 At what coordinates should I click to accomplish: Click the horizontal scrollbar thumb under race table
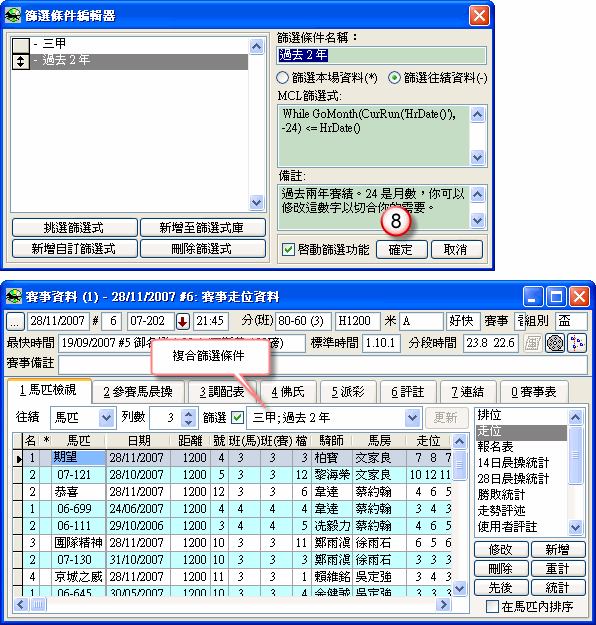pyautogui.click(x=38, y=605)
